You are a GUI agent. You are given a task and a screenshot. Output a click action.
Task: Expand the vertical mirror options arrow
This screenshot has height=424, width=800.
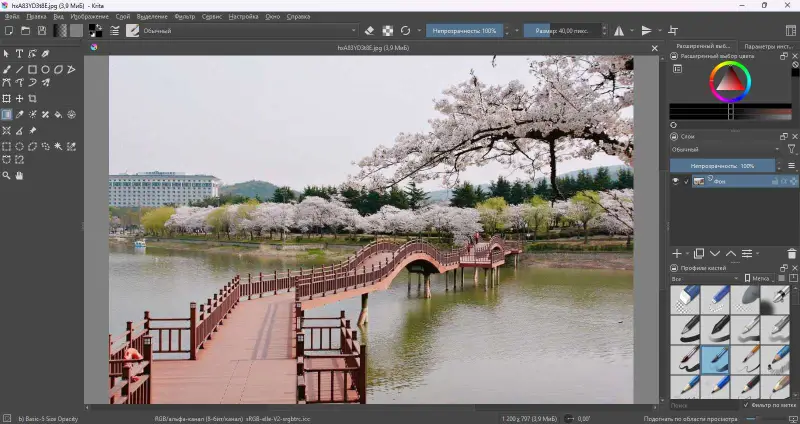tap(660, 31)
